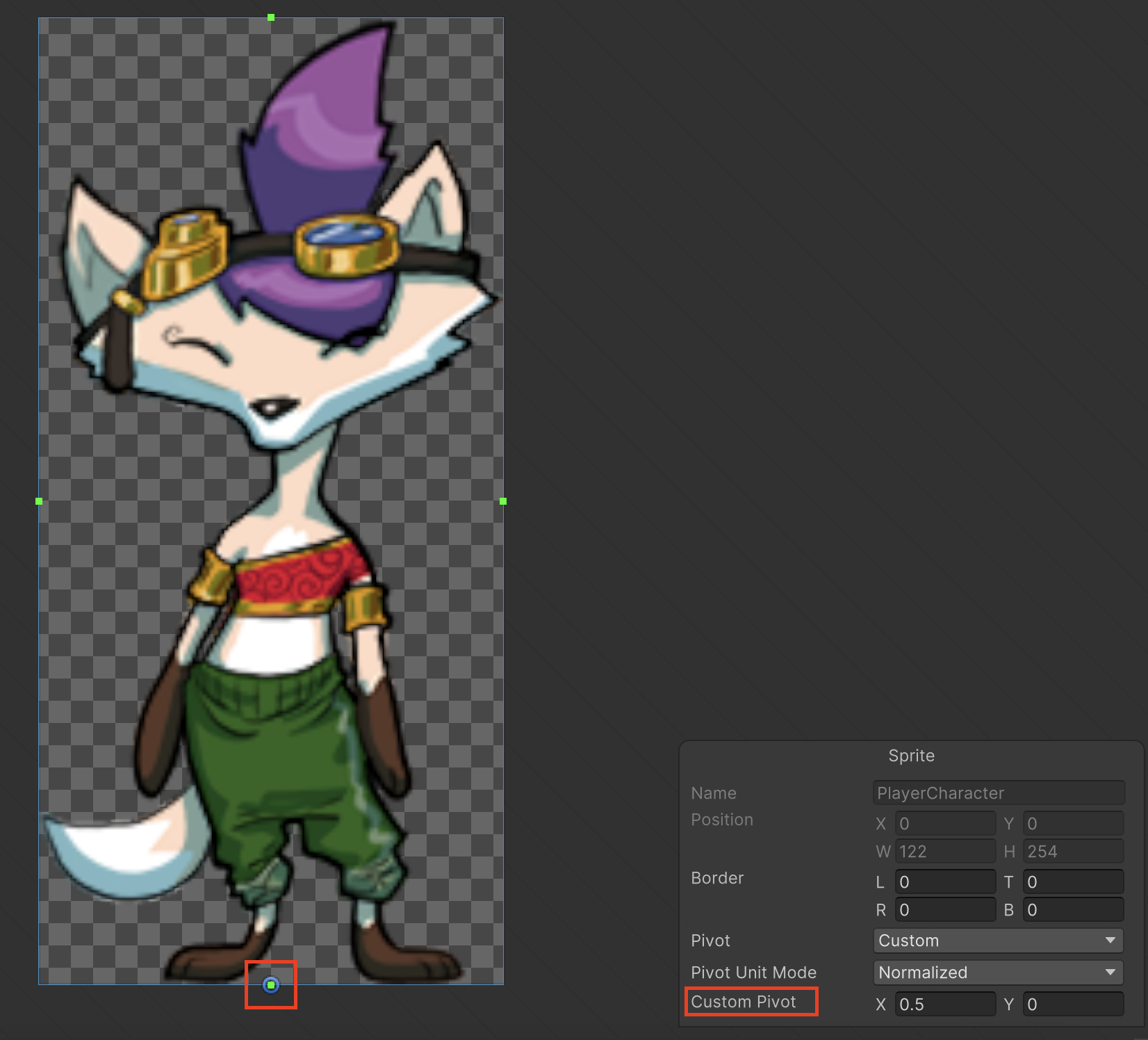
Task: Open the Pivot Unit Mode Normalized dropdown
Action: [x=997, y=973]
